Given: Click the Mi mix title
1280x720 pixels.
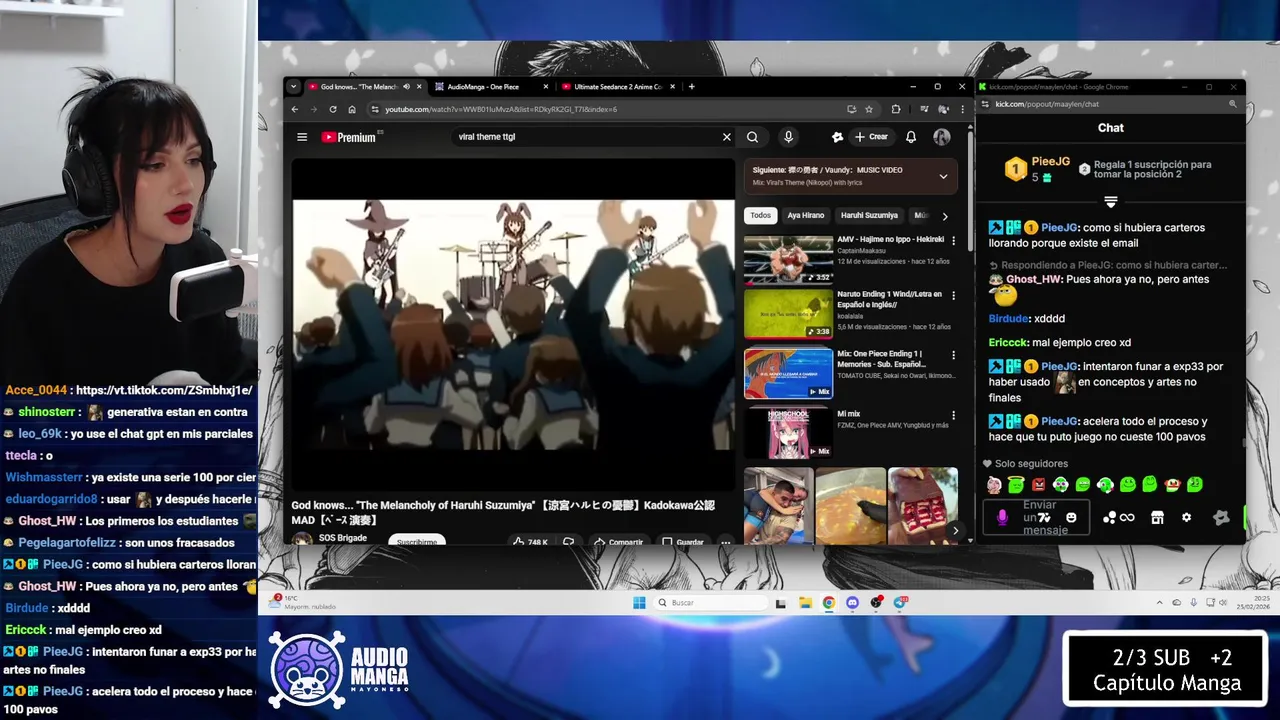Looking at the screenshot, I should click(x=848, y=414).
